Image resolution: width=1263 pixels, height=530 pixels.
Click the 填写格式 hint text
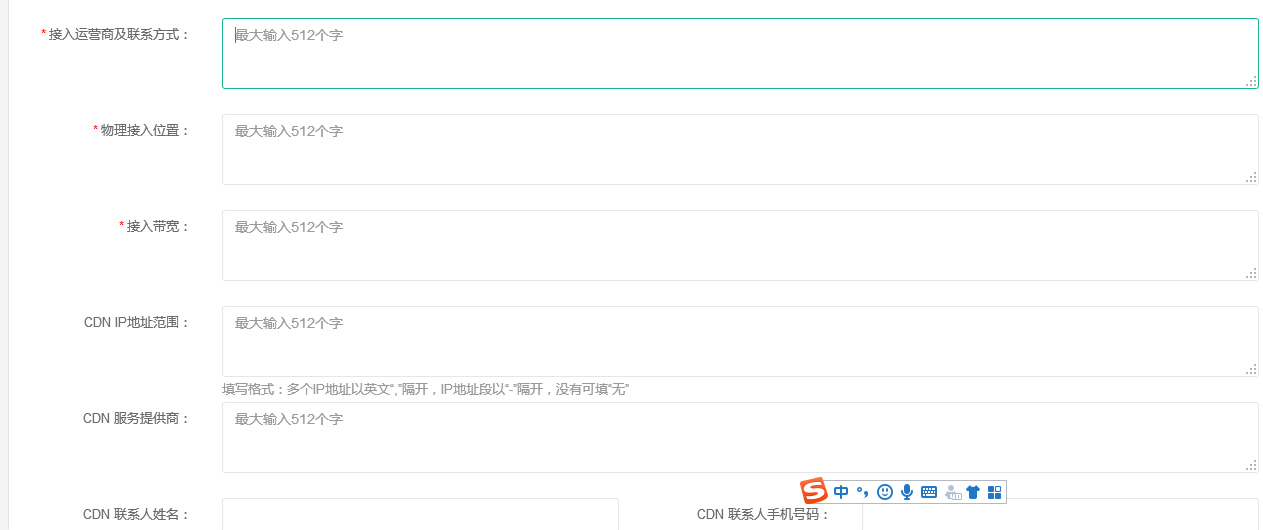pos(426,388)
